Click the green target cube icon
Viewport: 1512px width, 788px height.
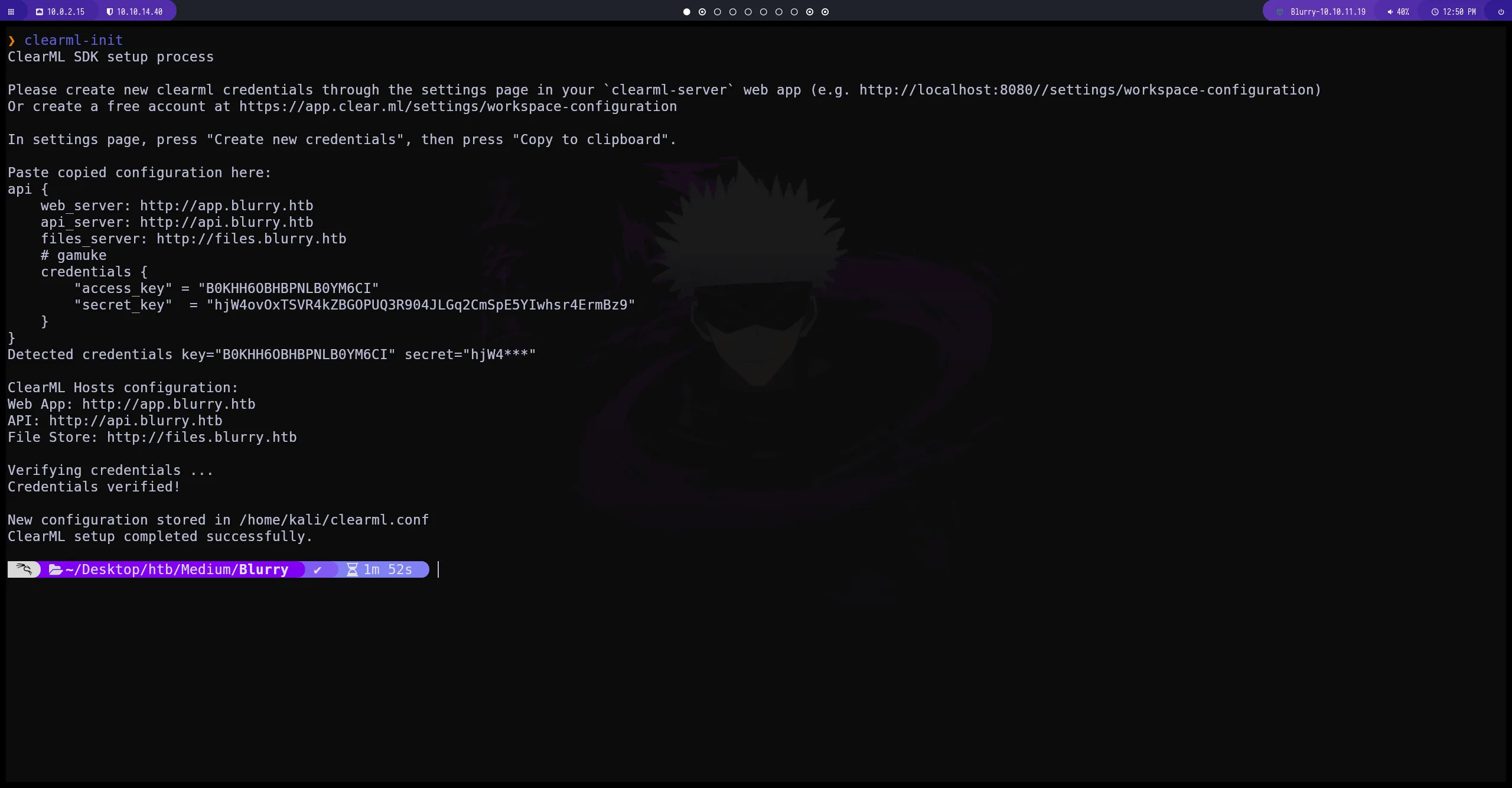(x=1280, y=12)
